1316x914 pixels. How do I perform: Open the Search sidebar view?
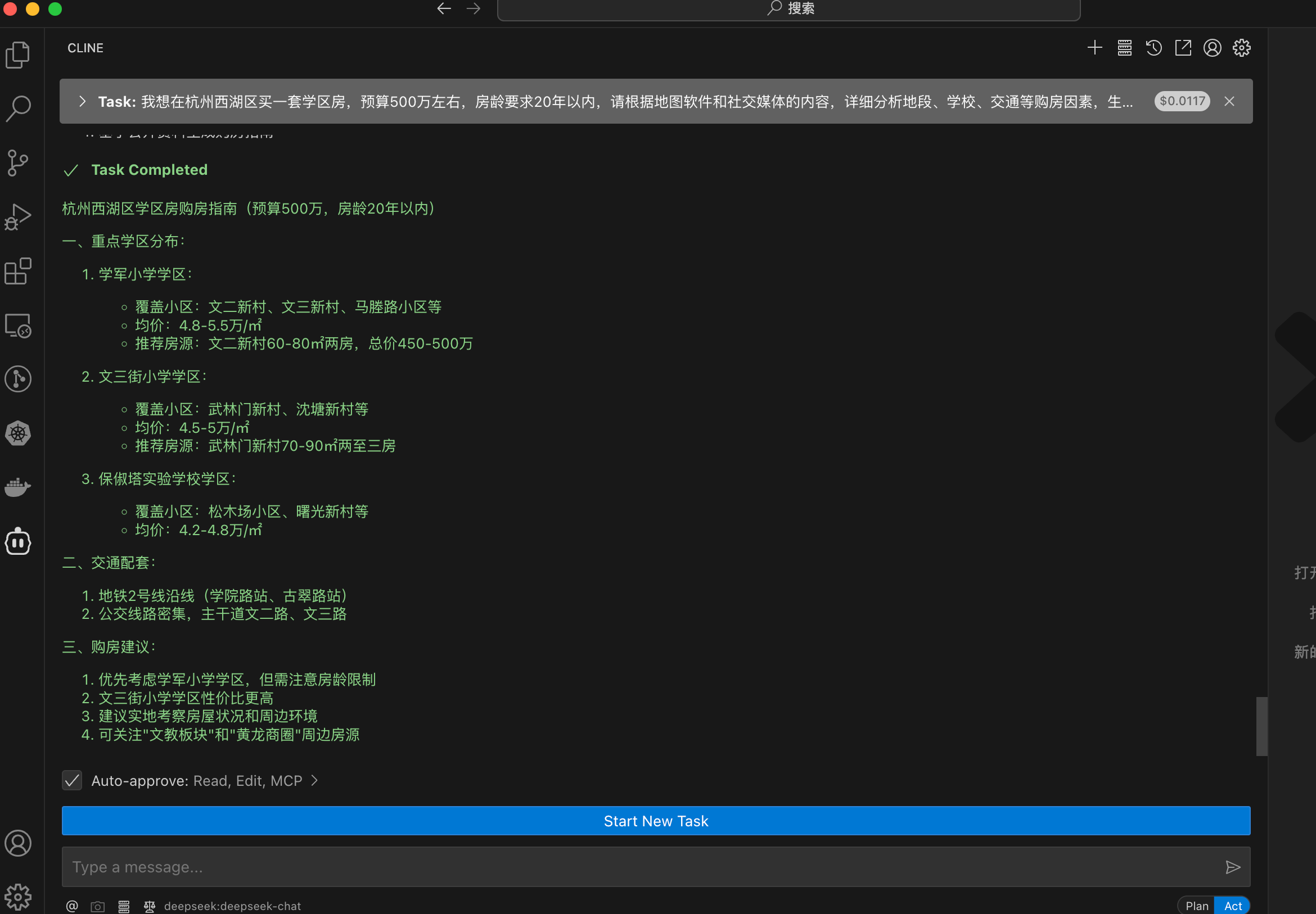[18, 108]
